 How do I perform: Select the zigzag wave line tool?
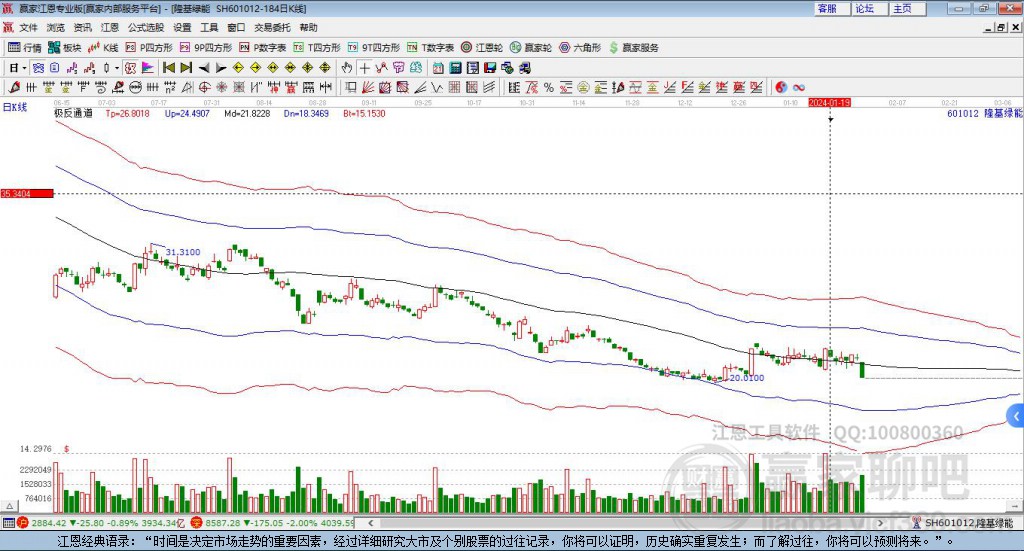tap(437, 87)
